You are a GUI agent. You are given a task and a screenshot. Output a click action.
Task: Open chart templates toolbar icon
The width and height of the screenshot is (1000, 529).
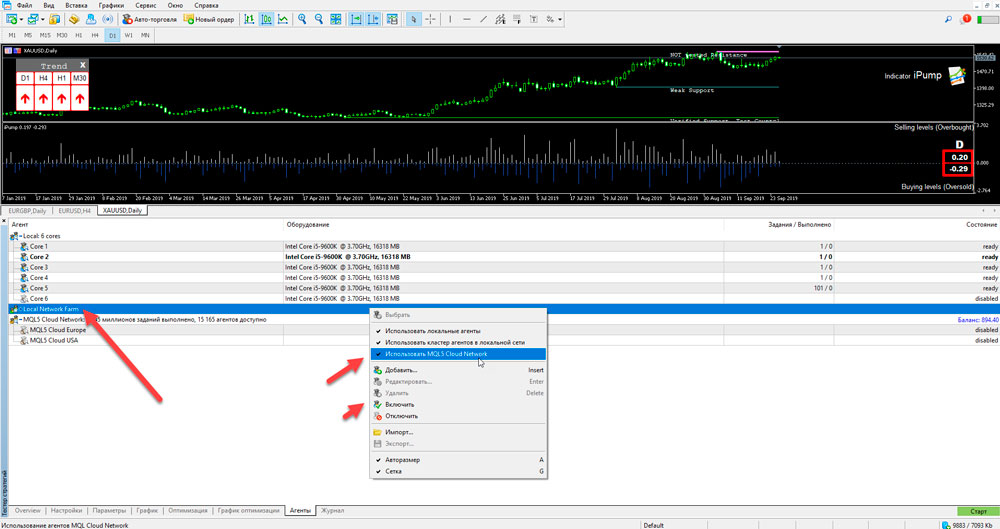(x=392, y=19)
